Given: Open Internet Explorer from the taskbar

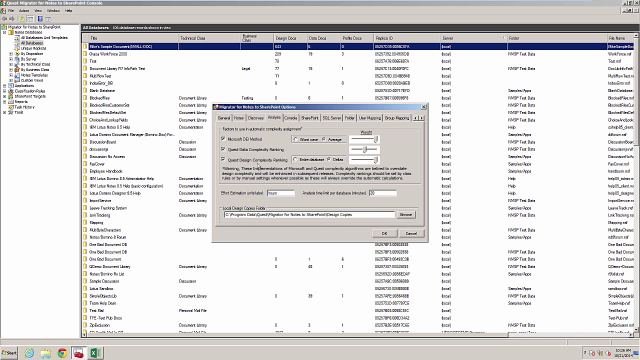Looking at the screenshot, I should [x=29, y=353].
